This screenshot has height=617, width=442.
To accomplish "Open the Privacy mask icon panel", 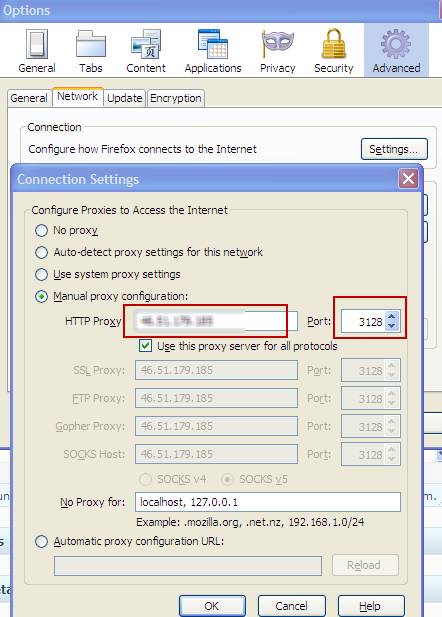I will [277, 50].
